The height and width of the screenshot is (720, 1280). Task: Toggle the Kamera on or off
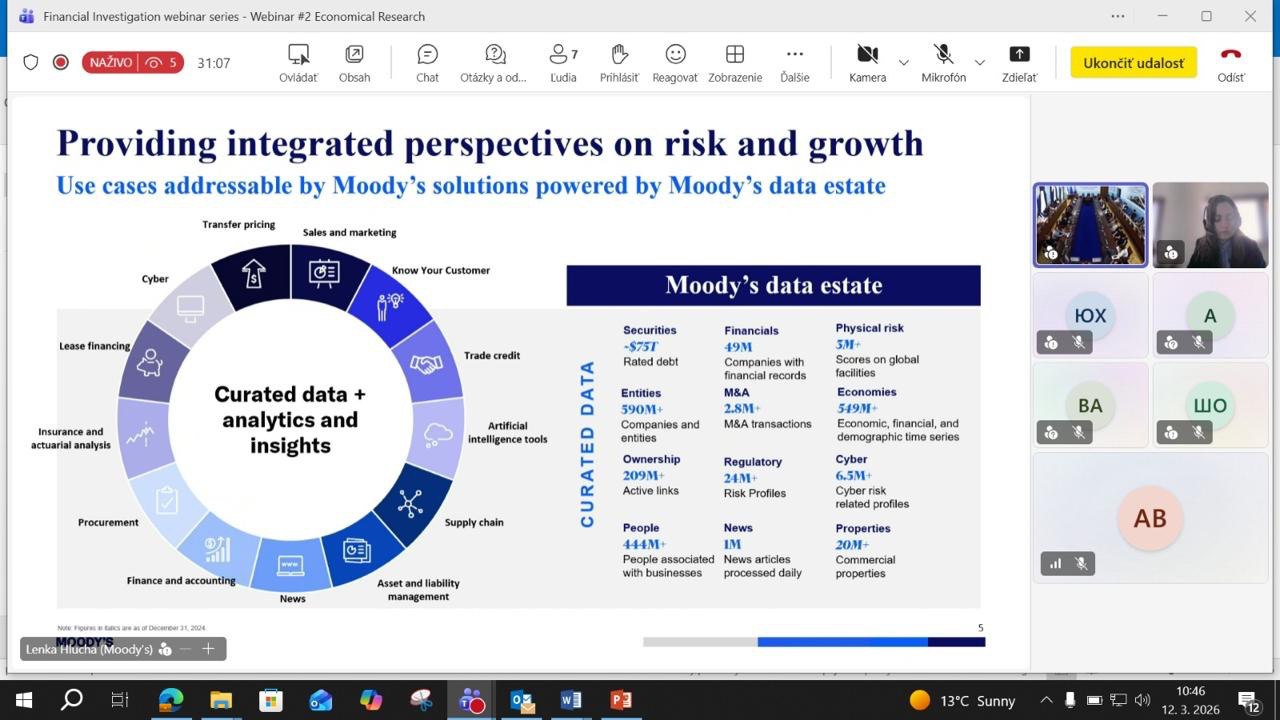pos(867,63)
